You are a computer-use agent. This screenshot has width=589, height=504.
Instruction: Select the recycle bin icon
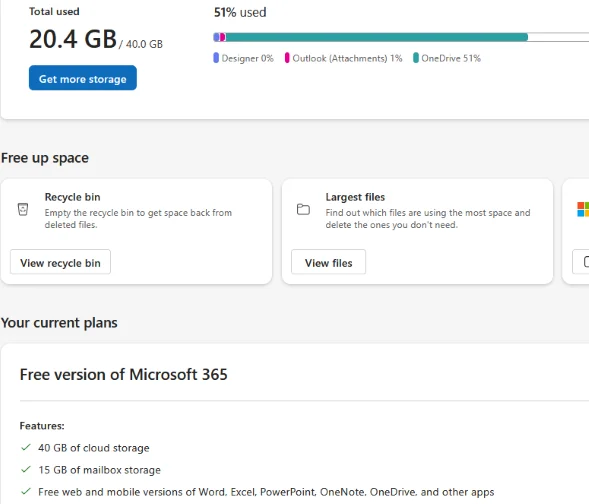(x=23, y=209)
